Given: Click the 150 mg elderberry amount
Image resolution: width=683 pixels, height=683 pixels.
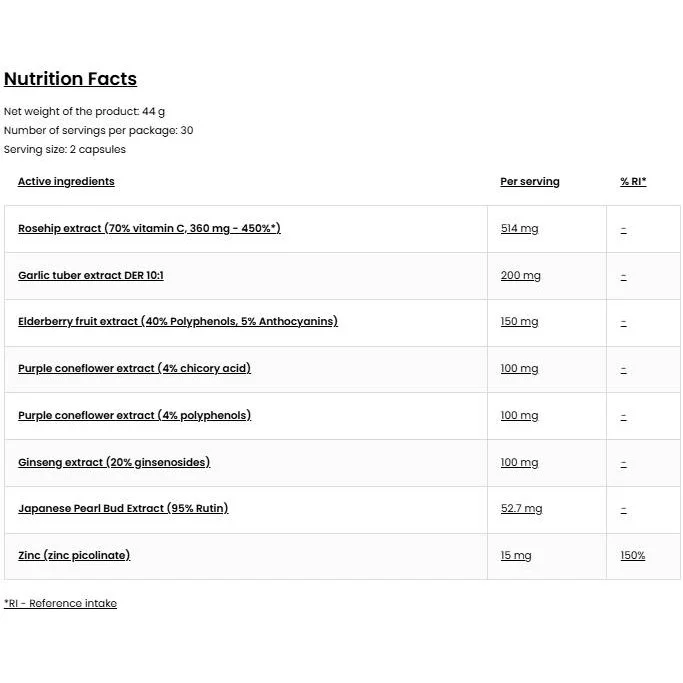Looking at the screenshot, I should click(520, 321).
